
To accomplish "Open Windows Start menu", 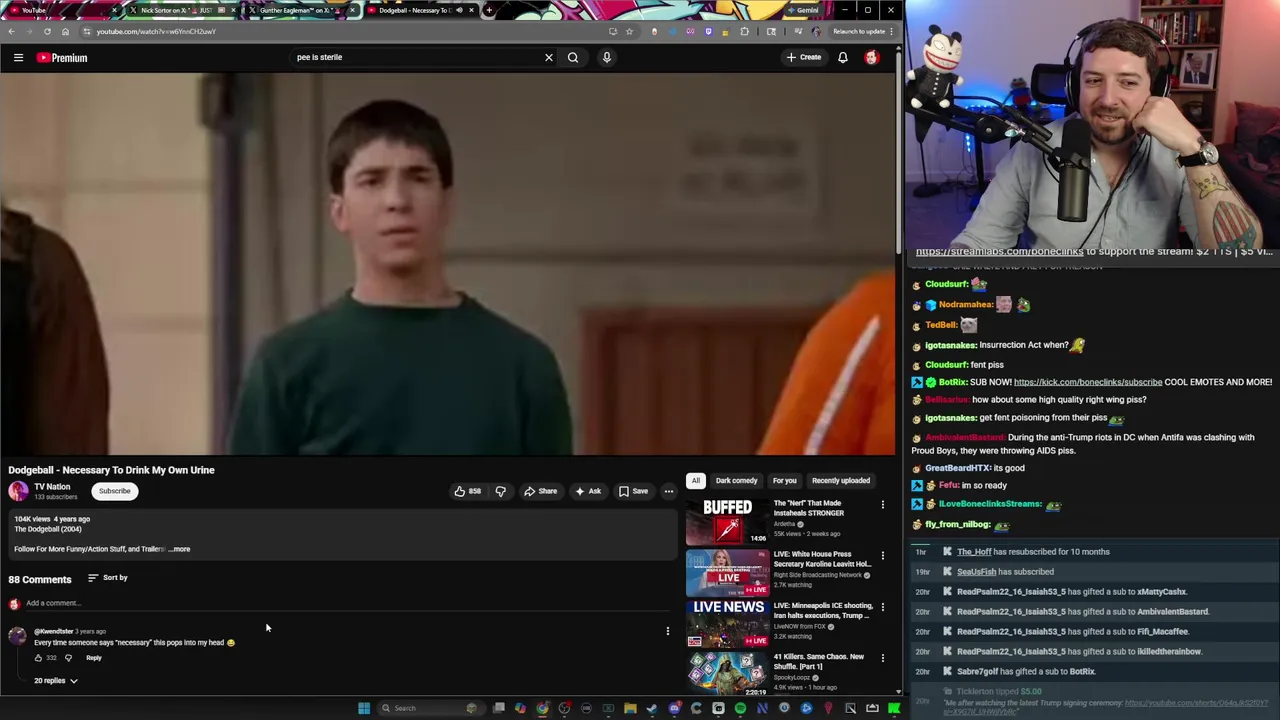I will 364,708.
